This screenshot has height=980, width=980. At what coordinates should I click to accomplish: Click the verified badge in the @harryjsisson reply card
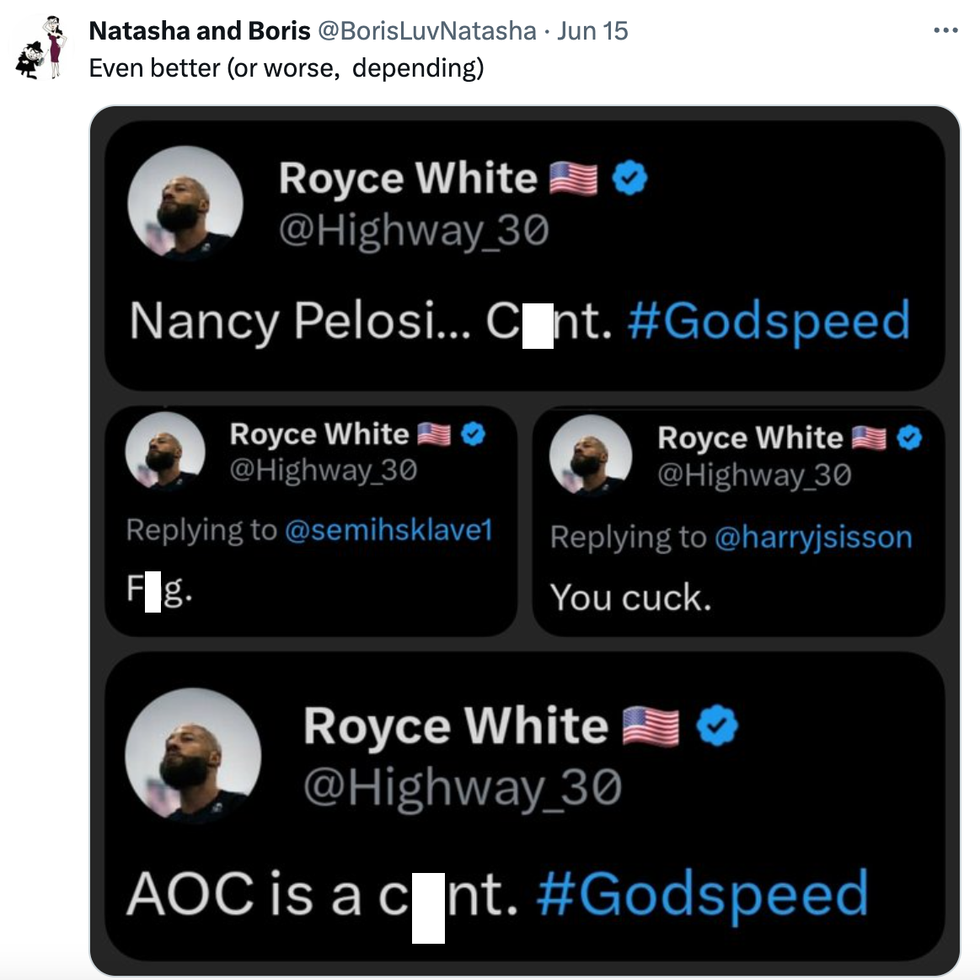[x=909, y=438]
